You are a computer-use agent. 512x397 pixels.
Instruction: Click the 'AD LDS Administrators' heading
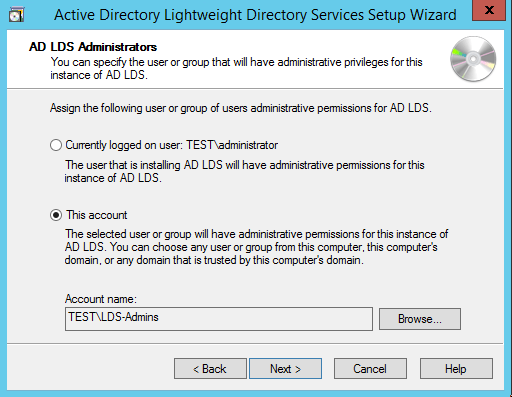(x=93, y=47)
